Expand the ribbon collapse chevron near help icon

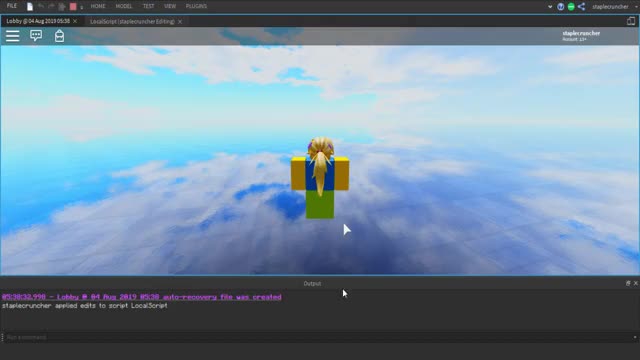[550, 7]
